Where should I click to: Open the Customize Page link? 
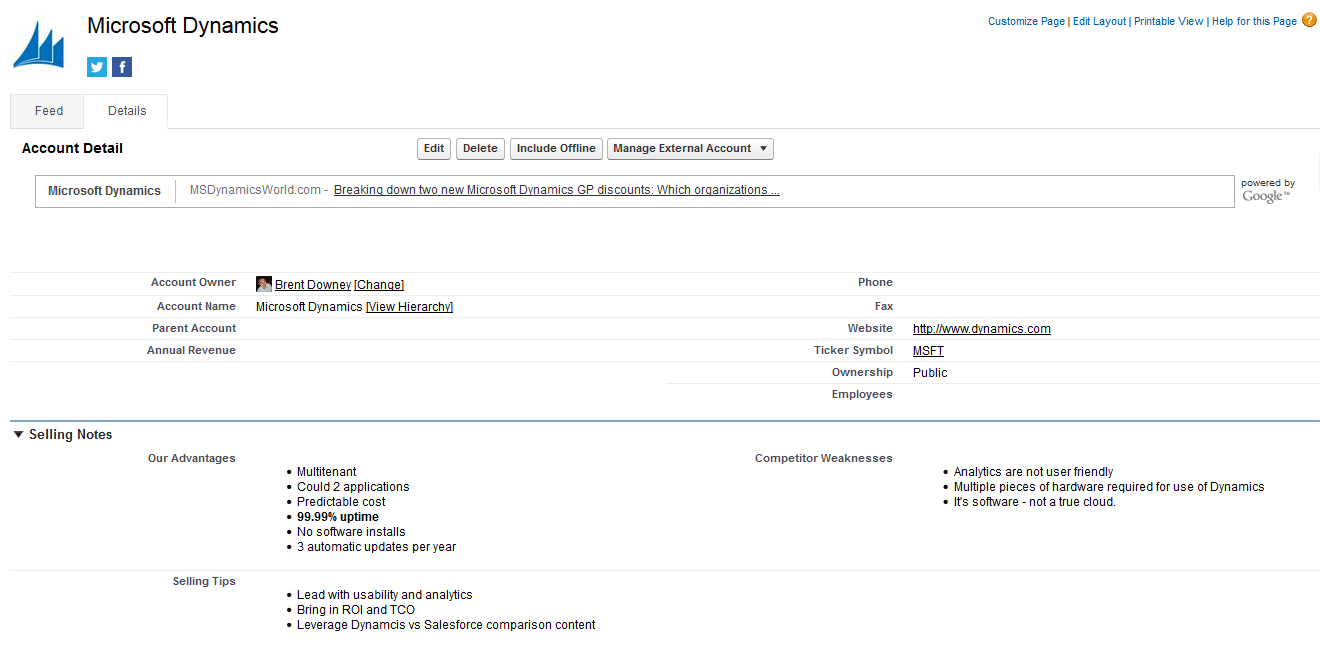tap(1026, 20)
